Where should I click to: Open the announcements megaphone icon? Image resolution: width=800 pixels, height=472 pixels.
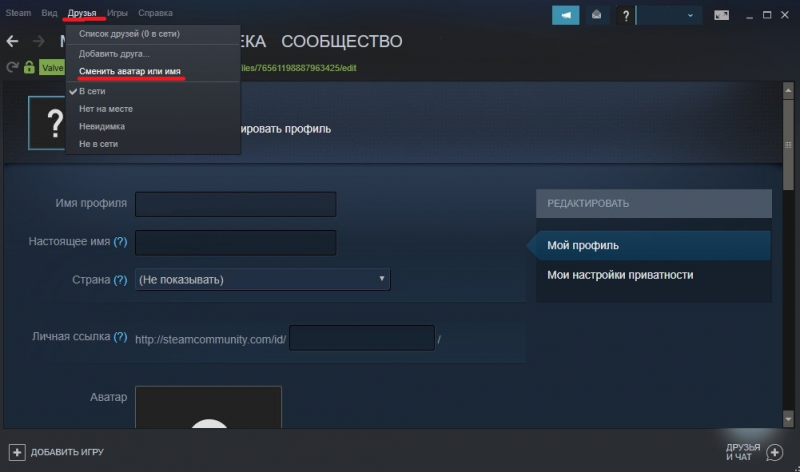pyautogui.click(x=565, y=15)
